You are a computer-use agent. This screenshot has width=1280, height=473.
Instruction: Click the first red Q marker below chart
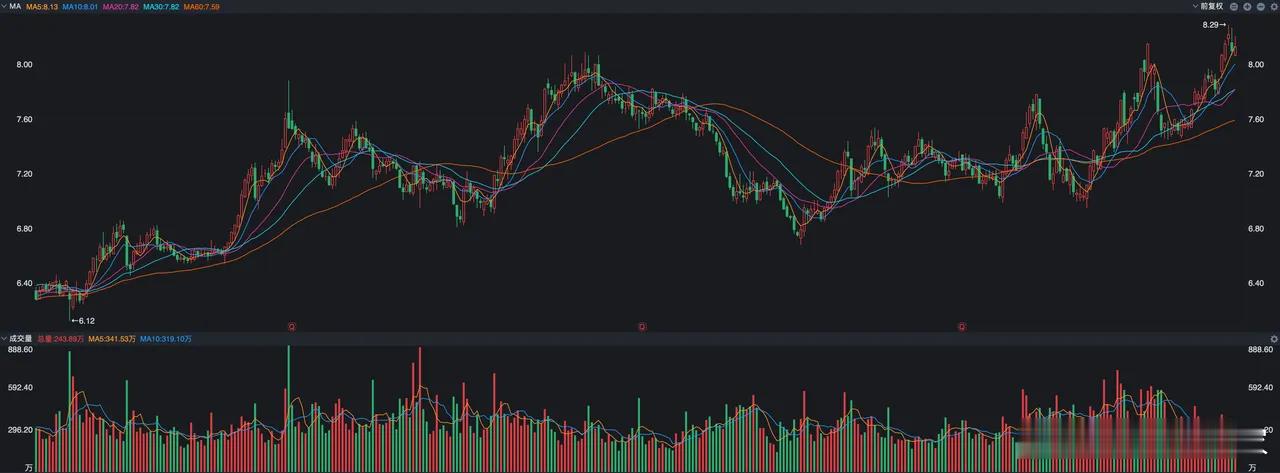click(292, 326)
